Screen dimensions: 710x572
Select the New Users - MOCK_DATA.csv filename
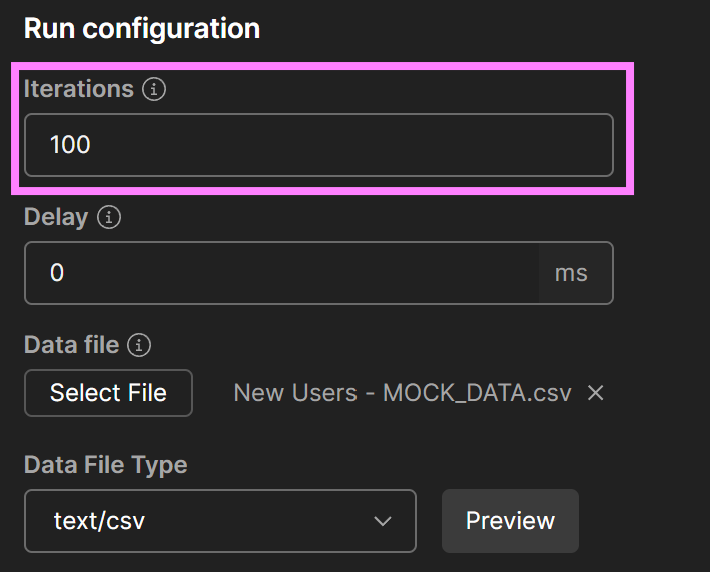coord(403,393)
